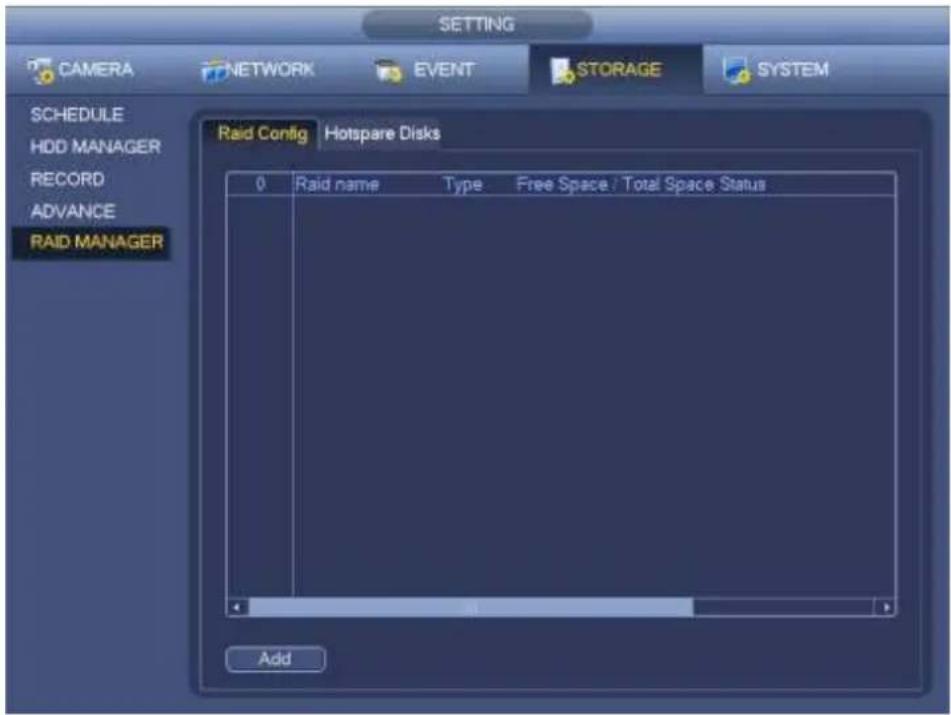This screenshot has width=951, height=715.
Task: Click the scrollbar right arrow
Action: pos(885,607)
